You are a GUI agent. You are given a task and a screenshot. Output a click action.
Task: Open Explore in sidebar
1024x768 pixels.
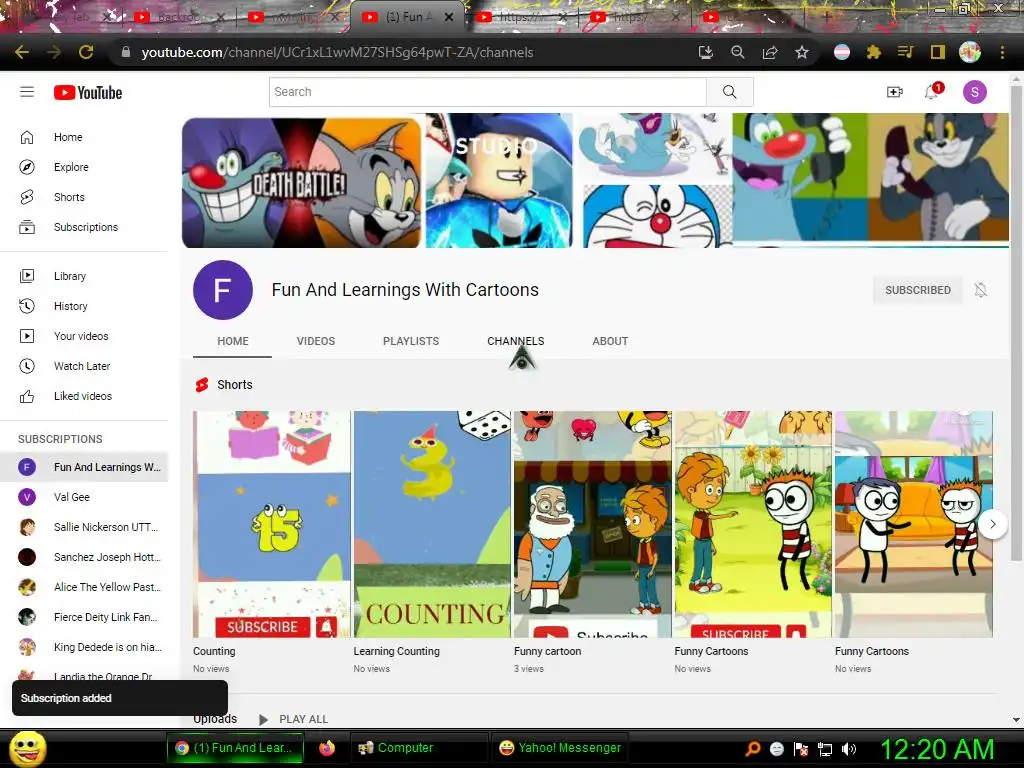[84, 167]
